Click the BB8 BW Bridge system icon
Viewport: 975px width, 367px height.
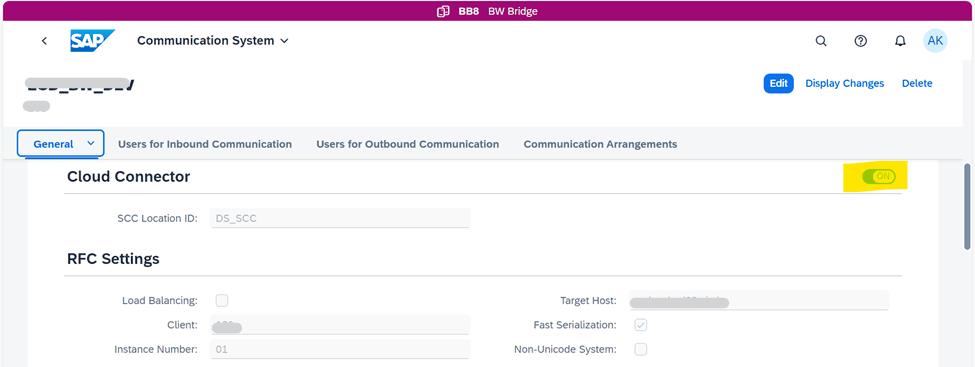coord(443,11)
